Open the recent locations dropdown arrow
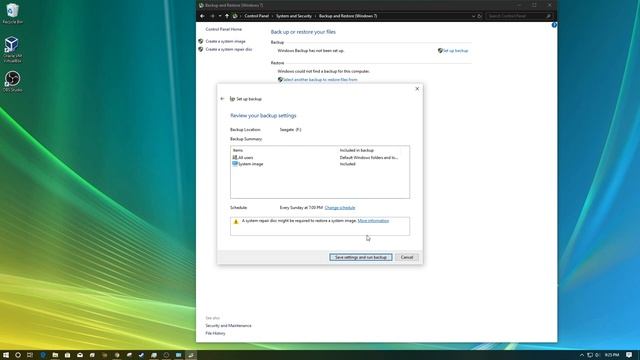 tap(220, 16)
